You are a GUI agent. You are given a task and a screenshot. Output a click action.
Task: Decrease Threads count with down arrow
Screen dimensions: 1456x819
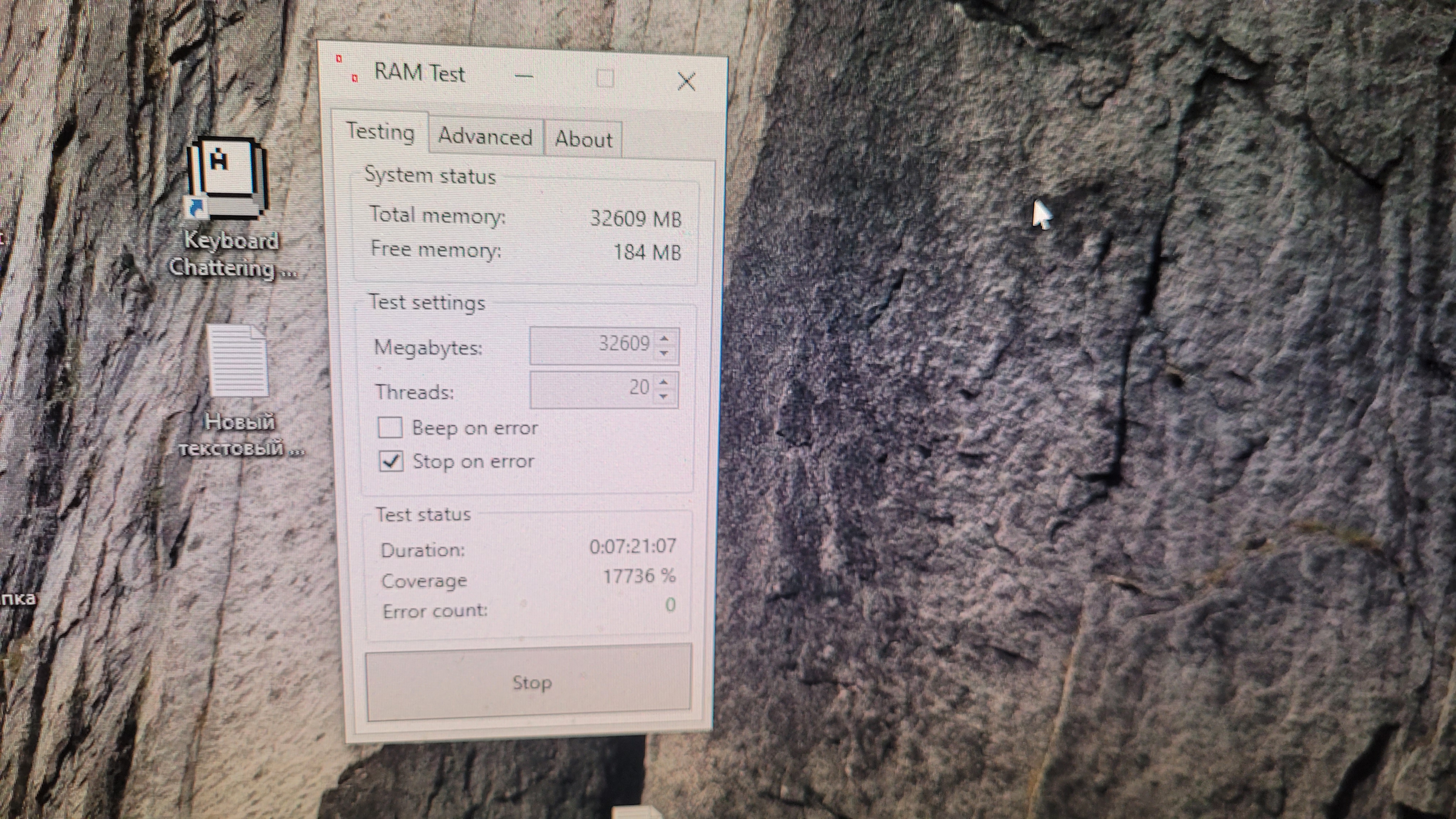click(664, 397)
